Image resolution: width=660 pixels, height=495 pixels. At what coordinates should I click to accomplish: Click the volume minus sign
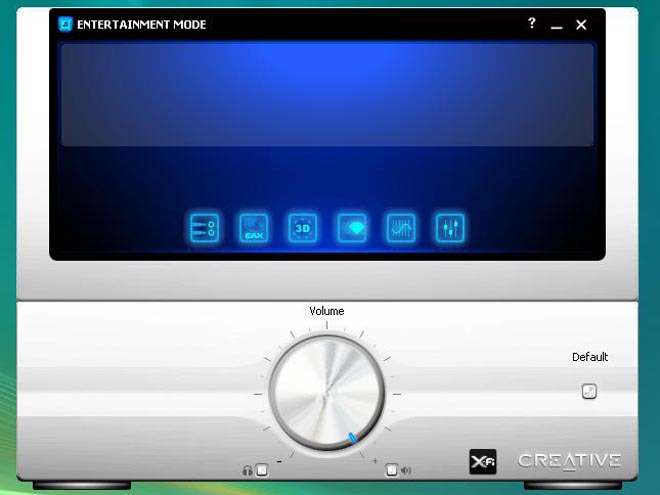(x=279, y=461)
